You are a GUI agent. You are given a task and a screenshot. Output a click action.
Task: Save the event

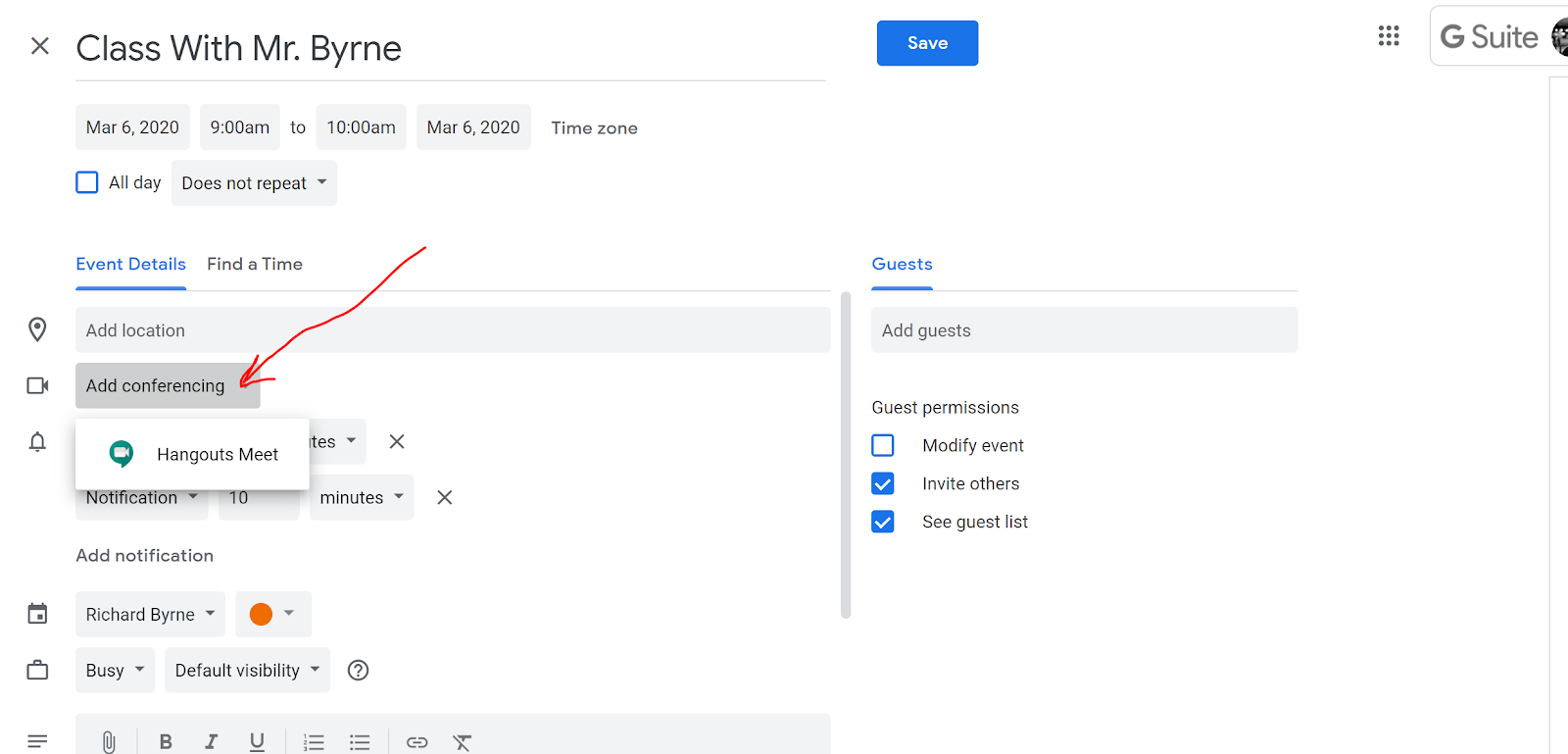pos(927,43)
